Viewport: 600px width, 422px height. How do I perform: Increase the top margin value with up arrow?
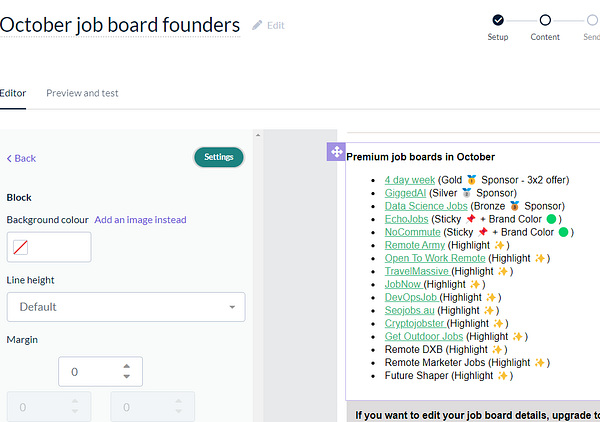click(x=126, y=366)
